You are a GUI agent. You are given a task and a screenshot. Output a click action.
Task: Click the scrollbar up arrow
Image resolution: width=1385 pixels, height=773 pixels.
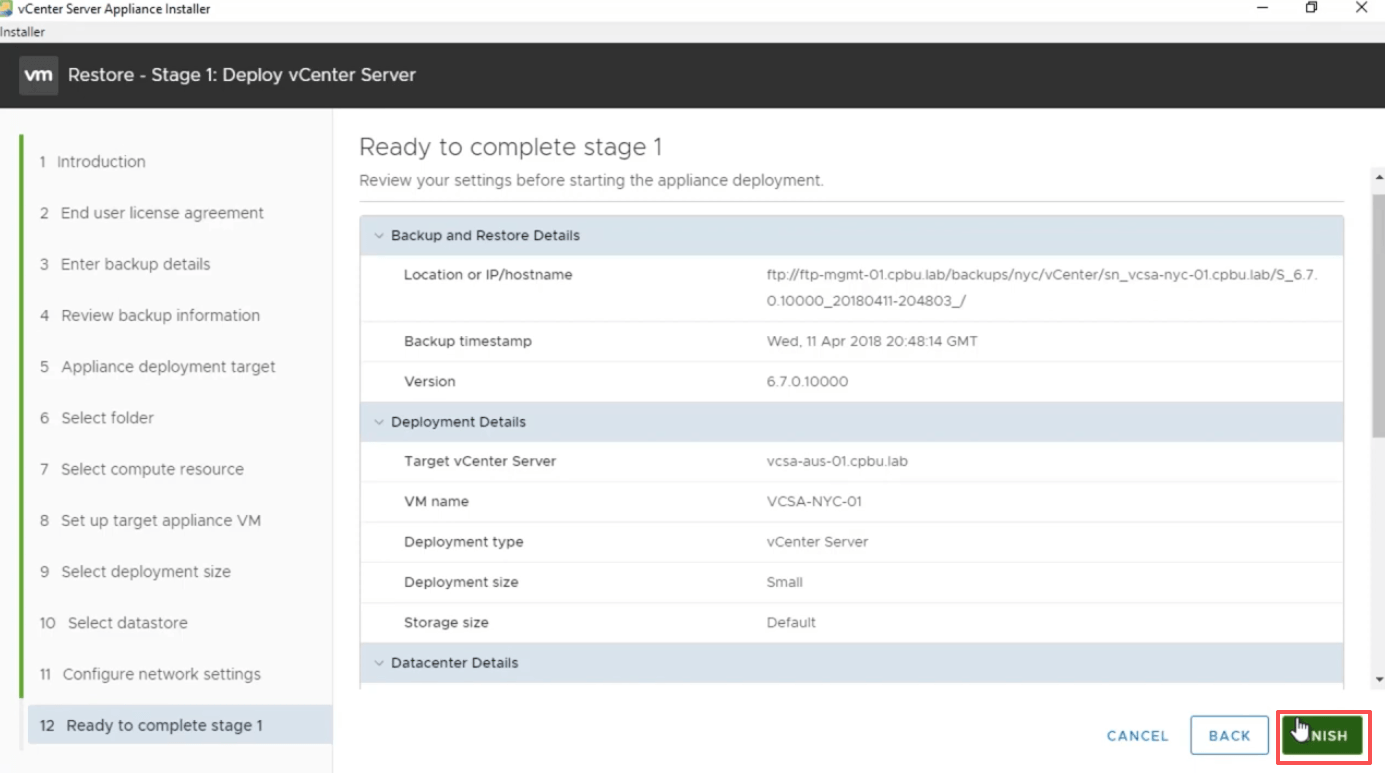coord(1379,175)
